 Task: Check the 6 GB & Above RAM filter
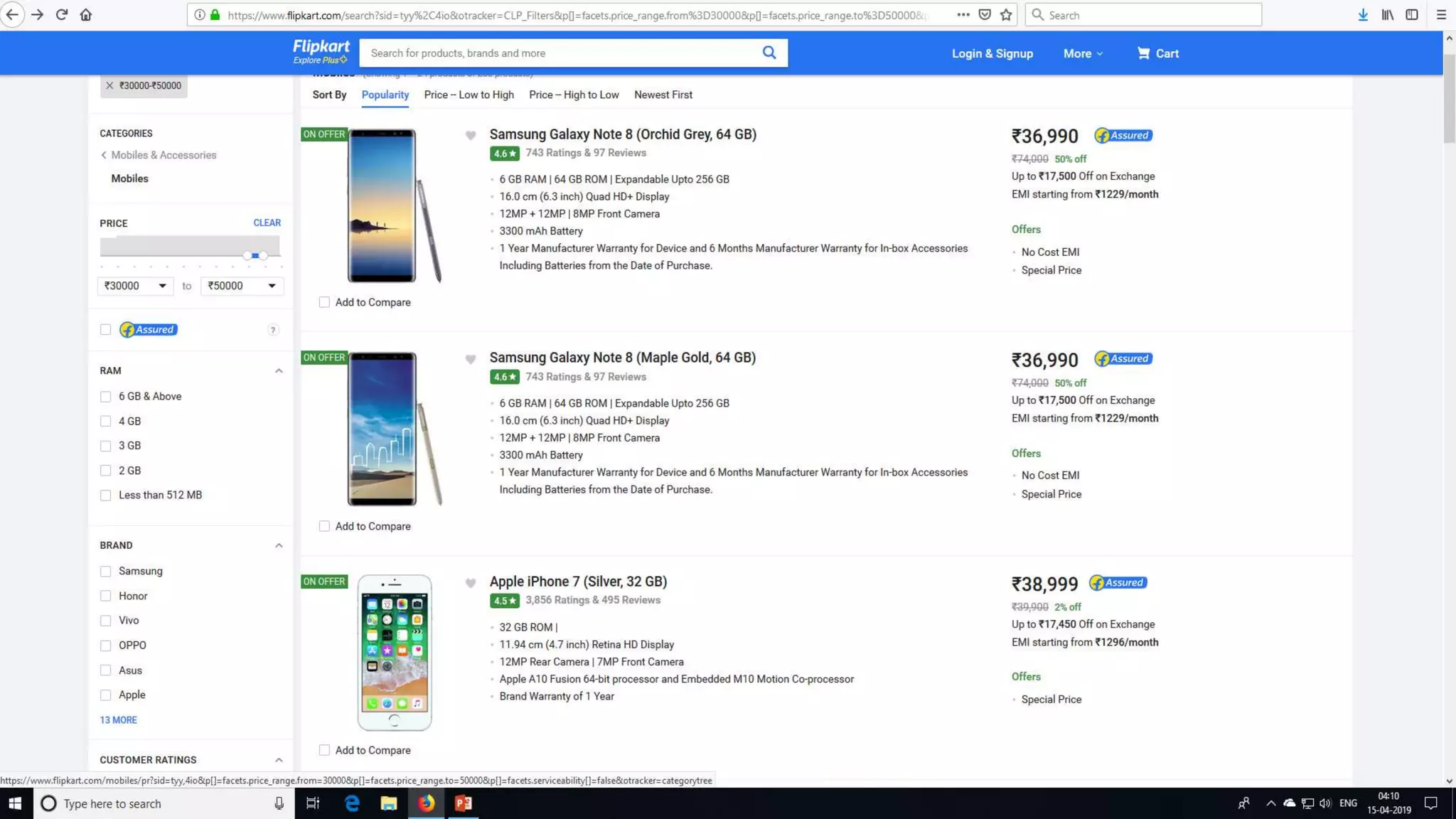pos(105,397)
